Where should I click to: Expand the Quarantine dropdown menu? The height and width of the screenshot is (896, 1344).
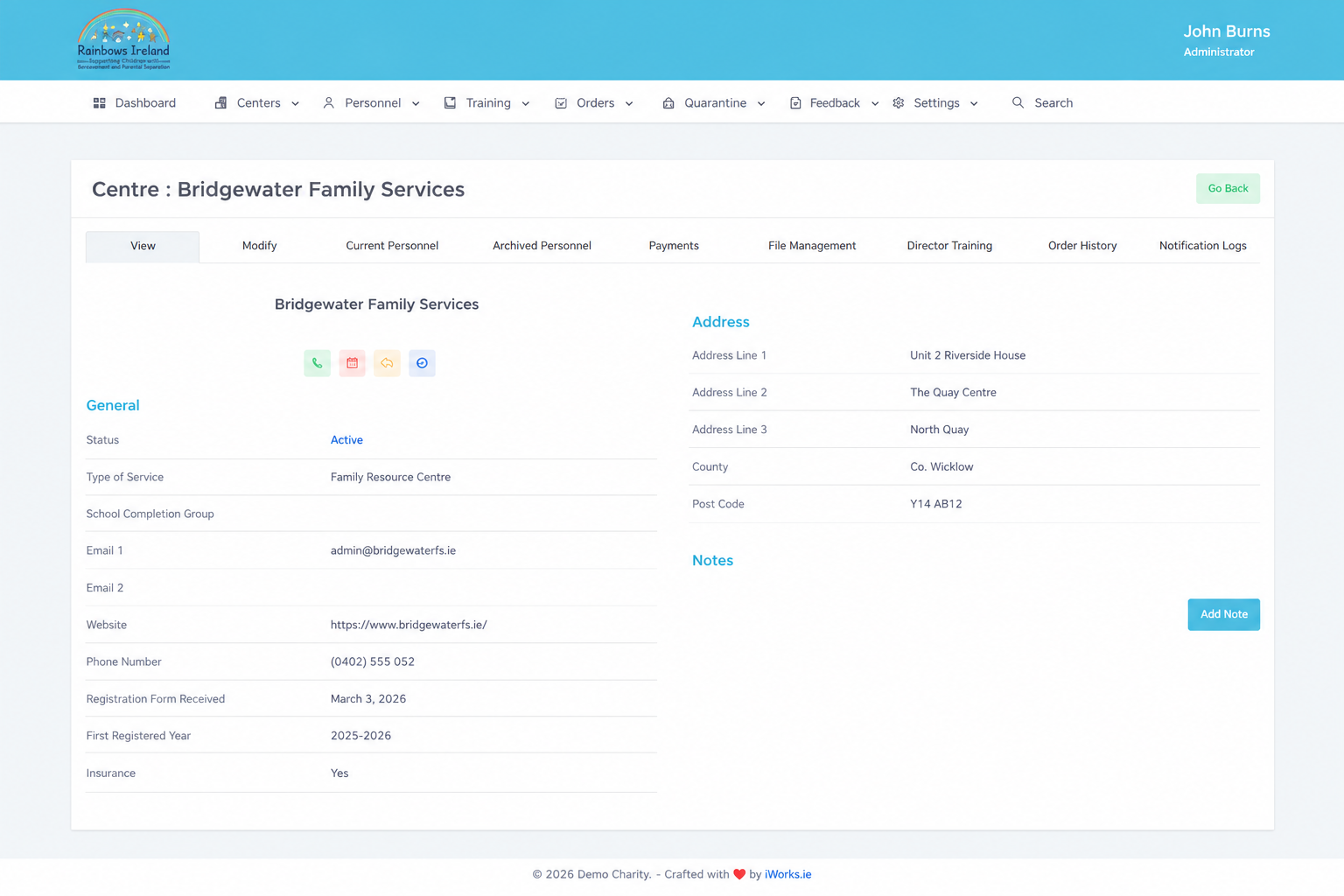point(714,103)
